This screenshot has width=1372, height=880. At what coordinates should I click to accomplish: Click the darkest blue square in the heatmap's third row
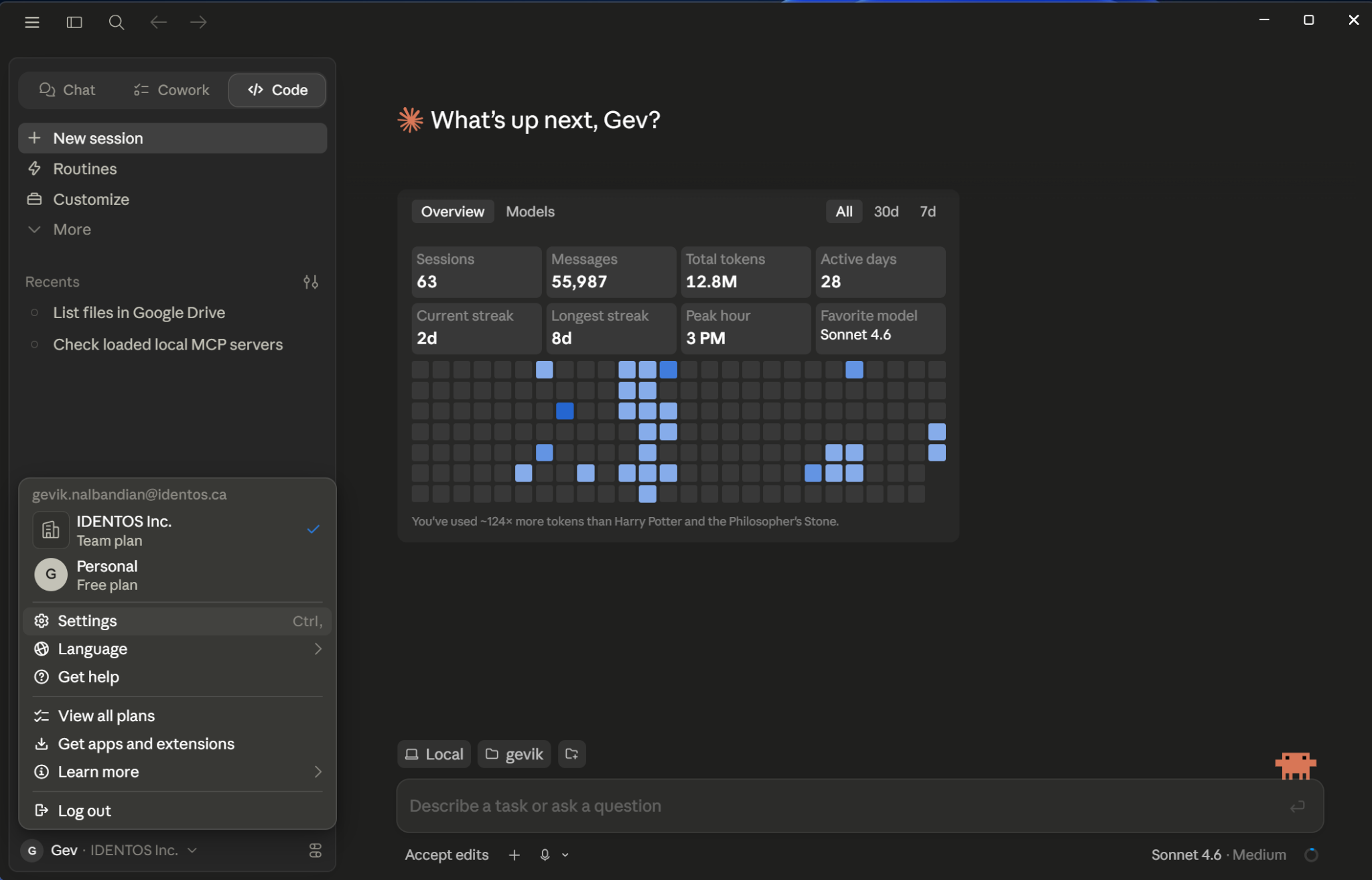tap(565, 411)
